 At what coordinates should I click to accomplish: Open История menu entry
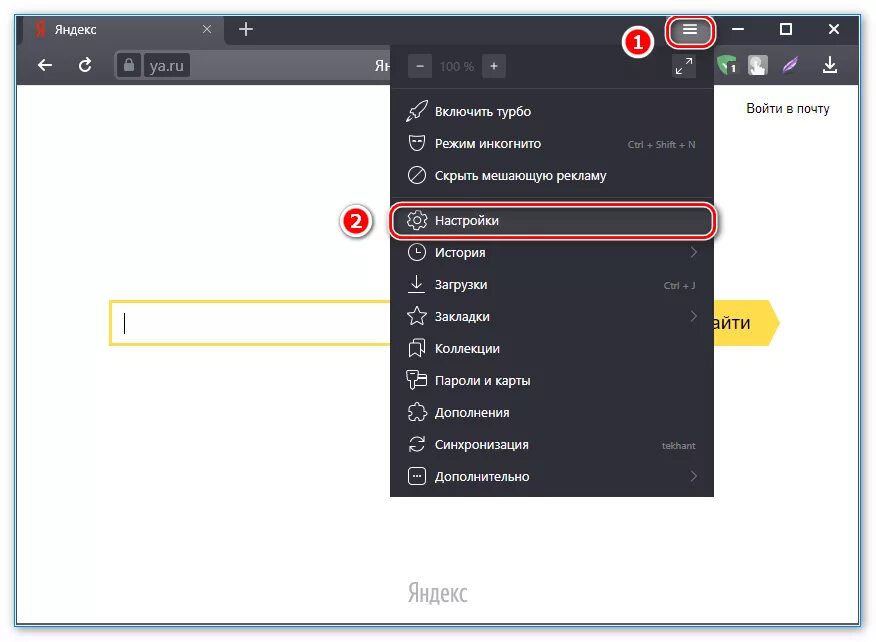coord(552,253)
